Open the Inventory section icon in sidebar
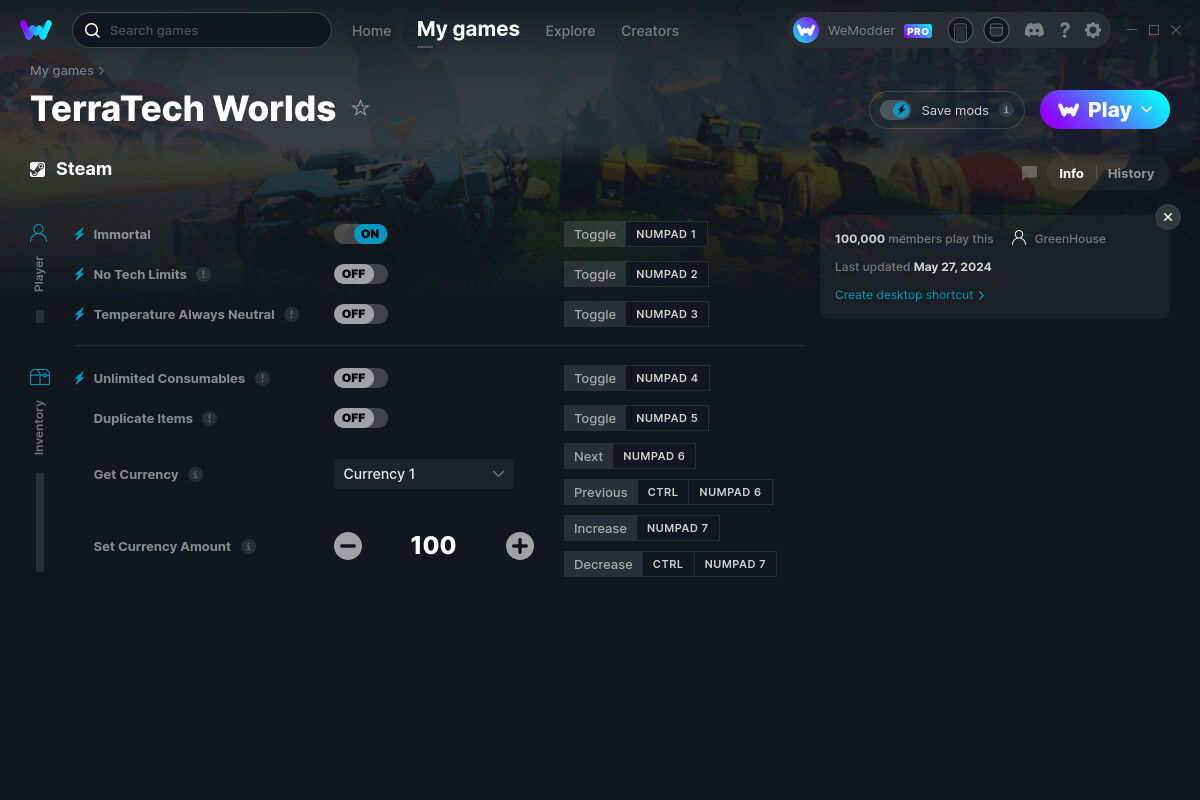 (x=38, y=377)
